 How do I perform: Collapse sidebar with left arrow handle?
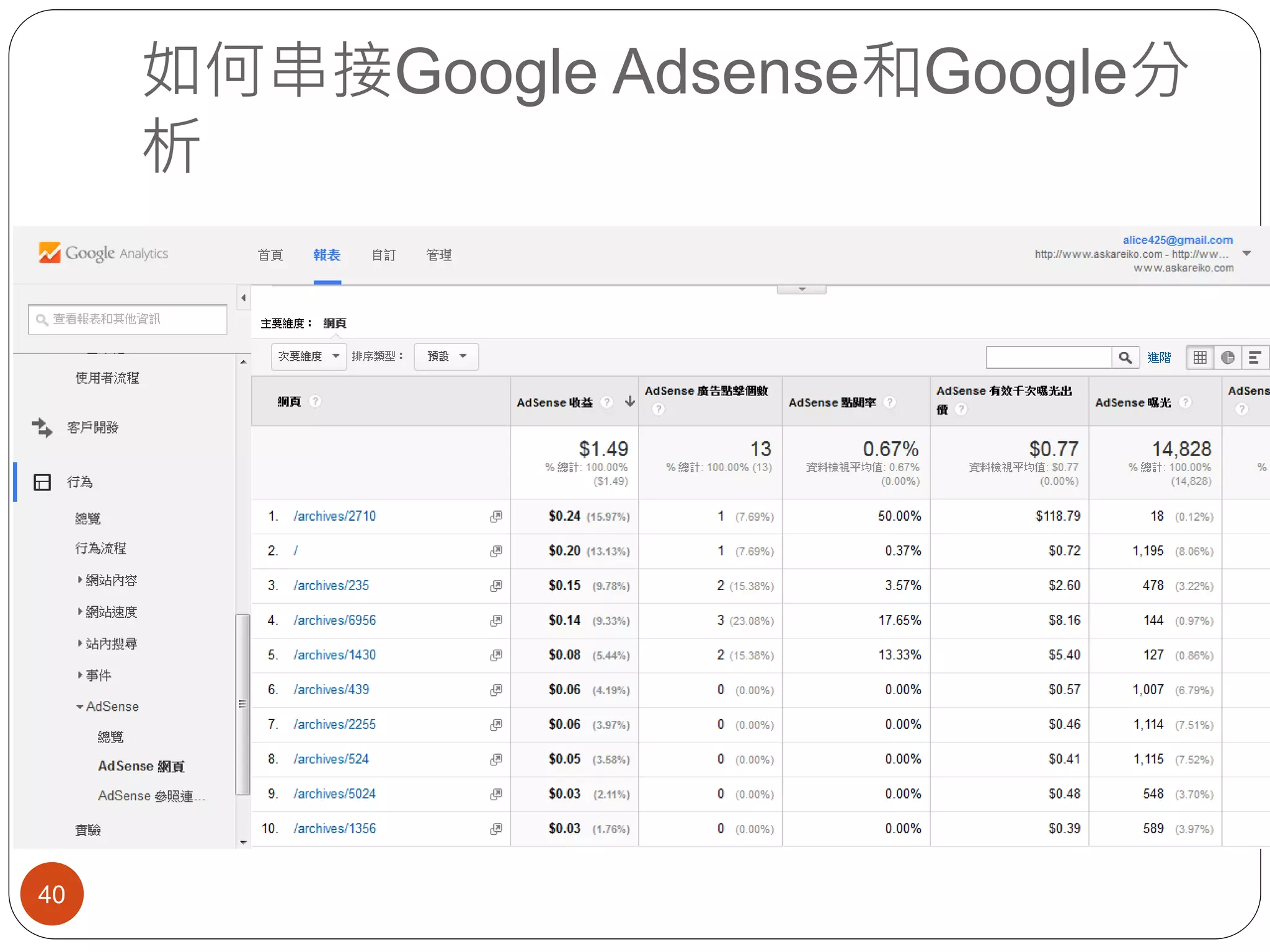244,298
